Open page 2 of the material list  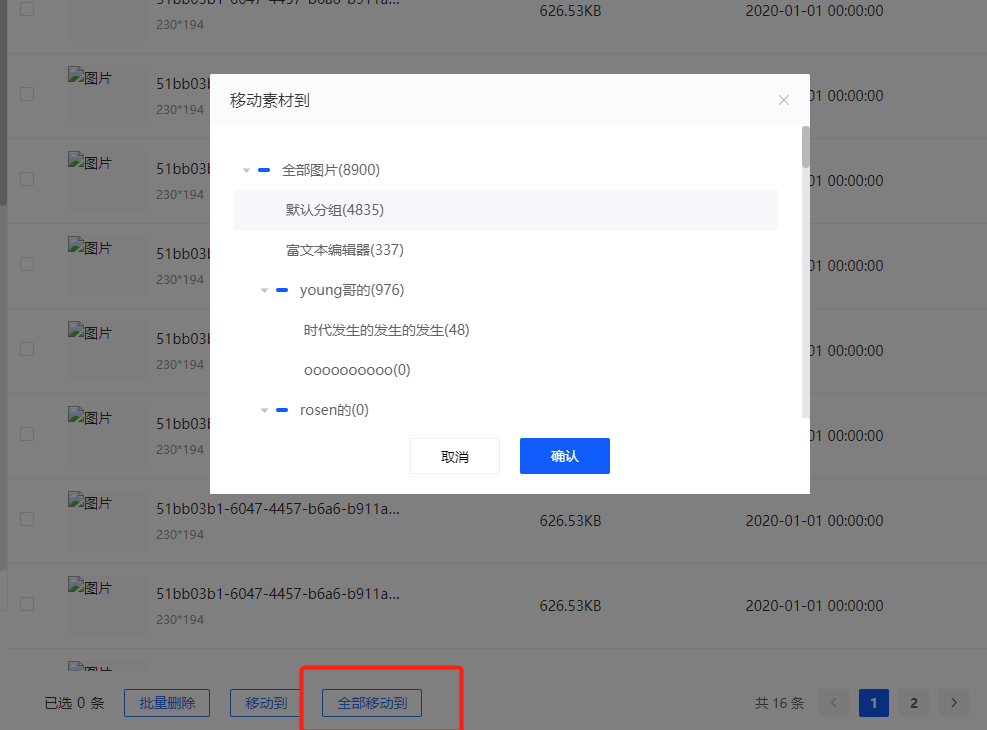click(913, 703)
